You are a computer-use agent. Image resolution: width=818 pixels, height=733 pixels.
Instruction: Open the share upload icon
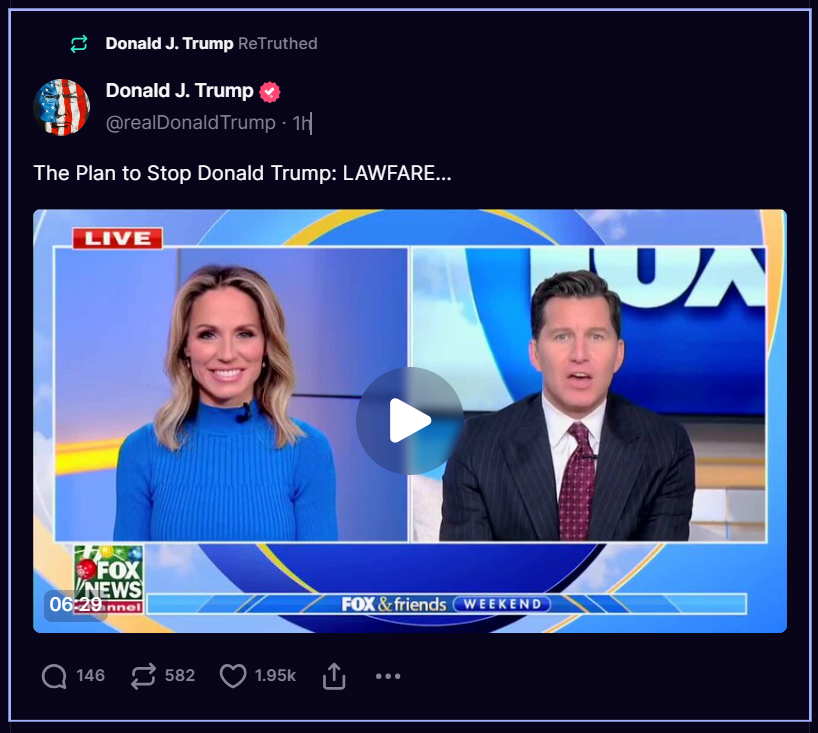(x=334, y=676)
